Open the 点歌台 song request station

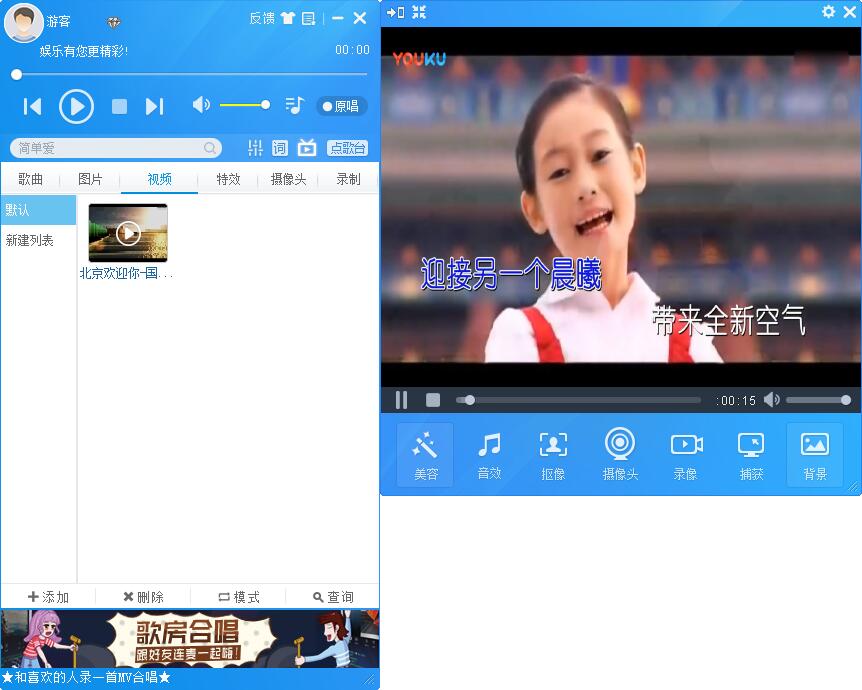click(350, 147)
